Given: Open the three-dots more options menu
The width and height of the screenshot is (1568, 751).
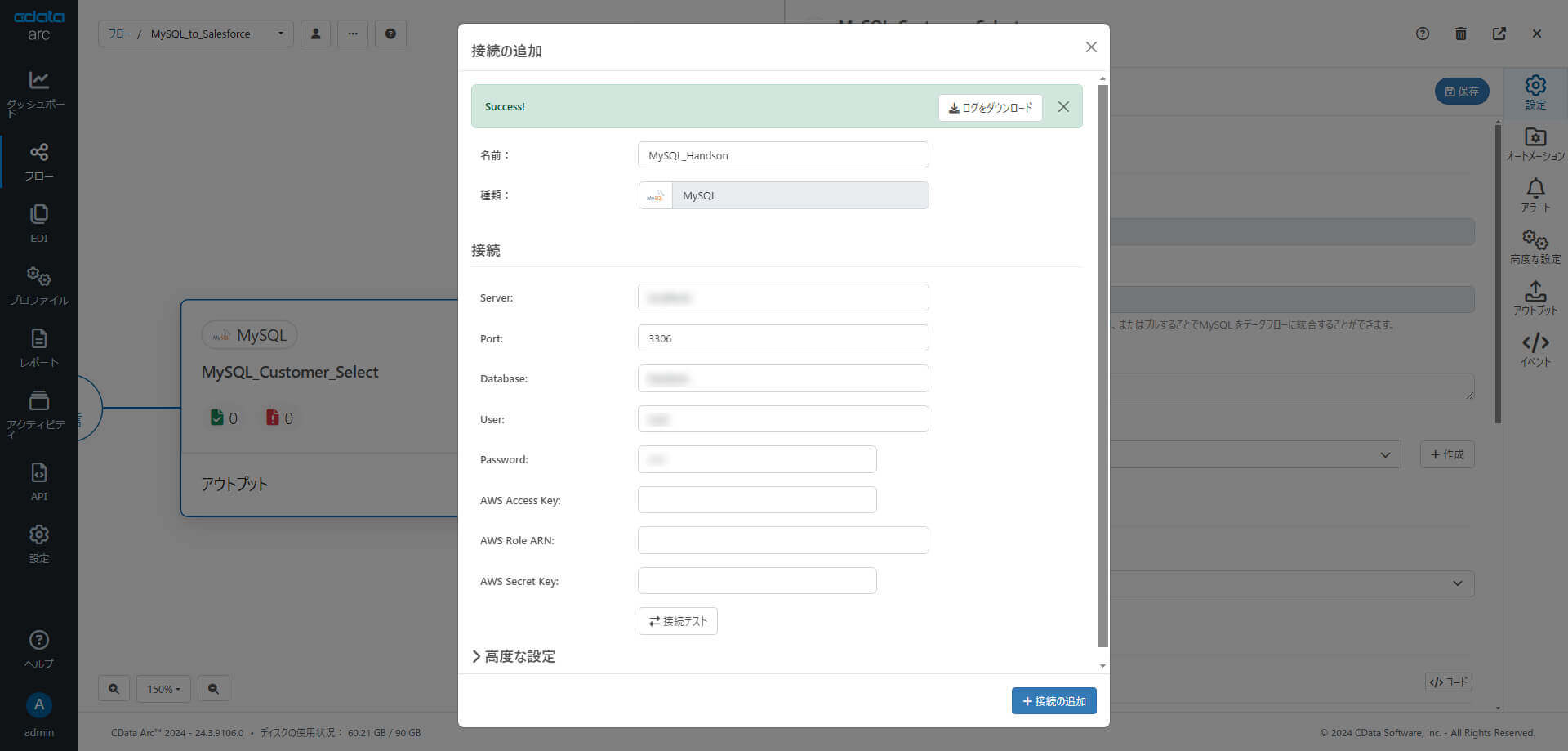Looking at the screenshot, I should point(353,34).
